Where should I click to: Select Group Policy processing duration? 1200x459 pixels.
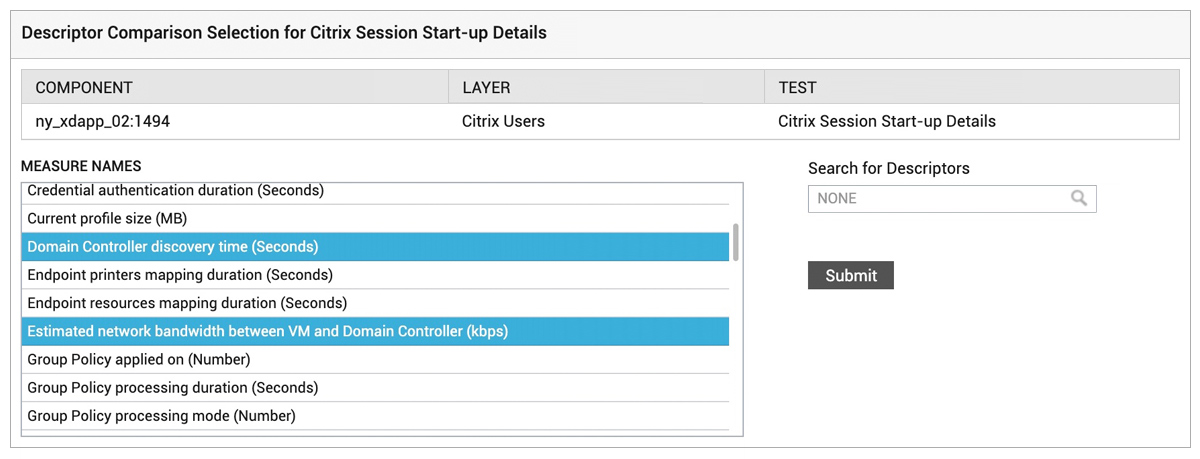point(375,387)
